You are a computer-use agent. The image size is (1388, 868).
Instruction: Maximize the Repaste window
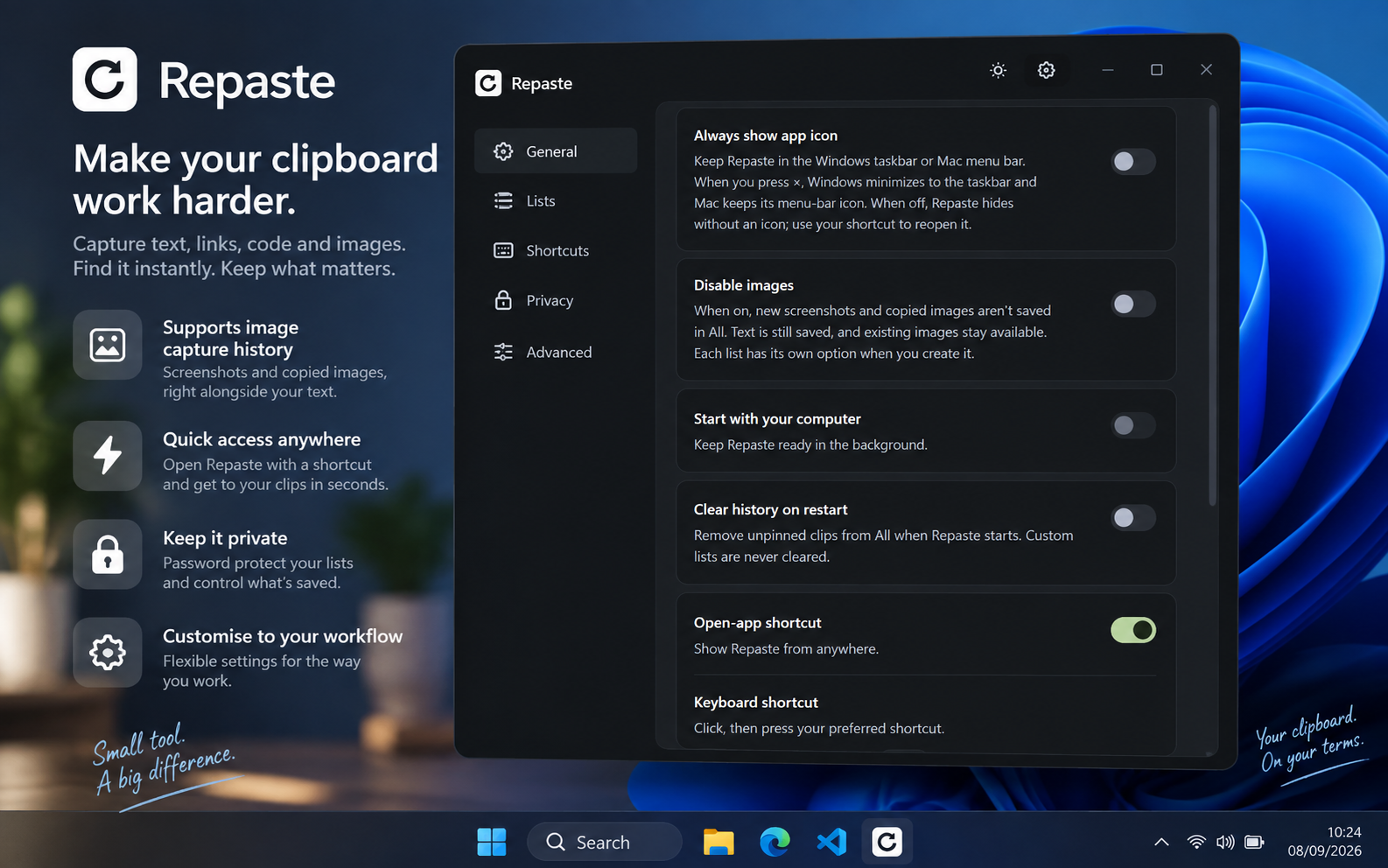[x=1156, y=70]
